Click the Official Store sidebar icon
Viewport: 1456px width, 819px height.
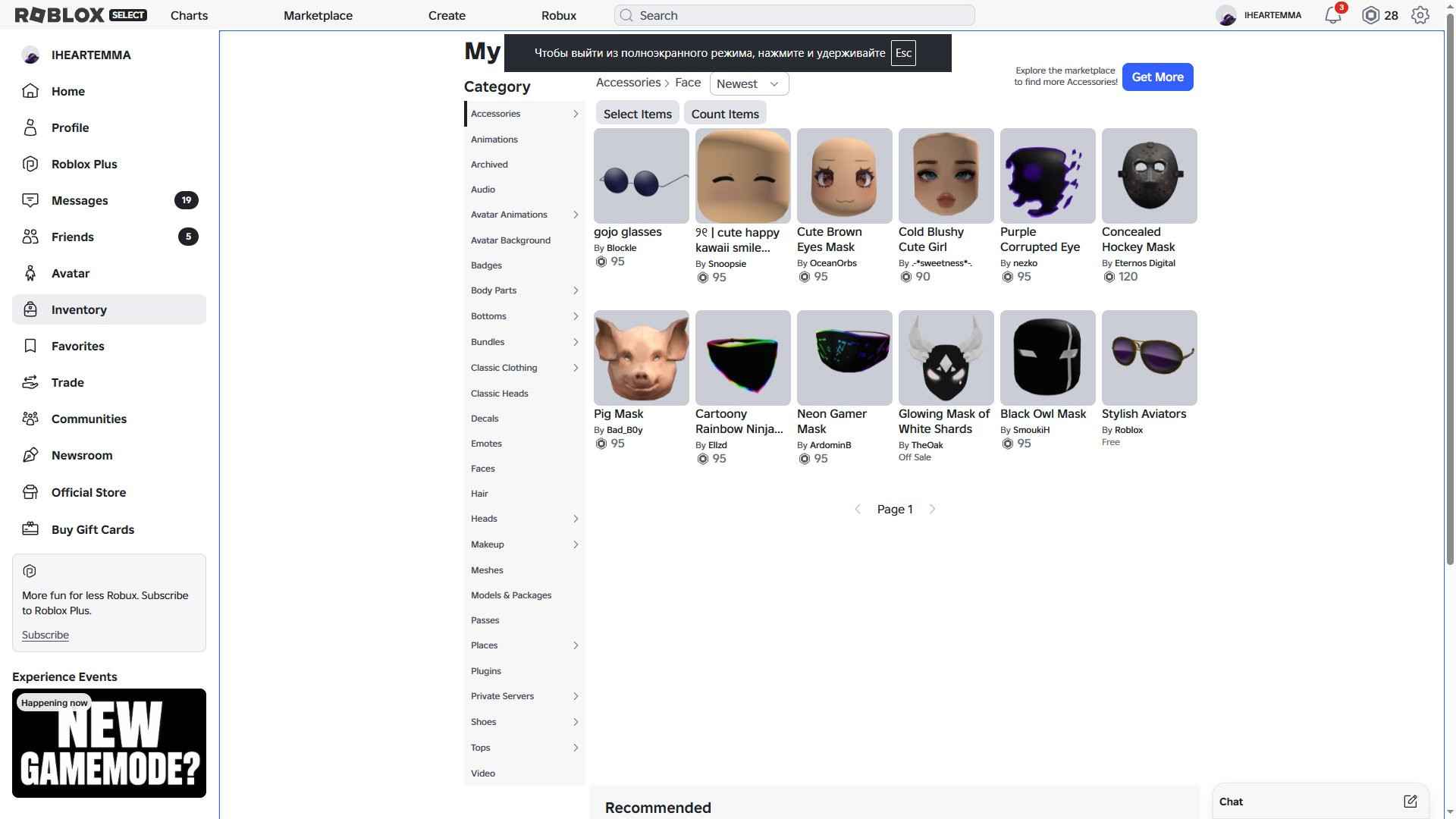30,492
